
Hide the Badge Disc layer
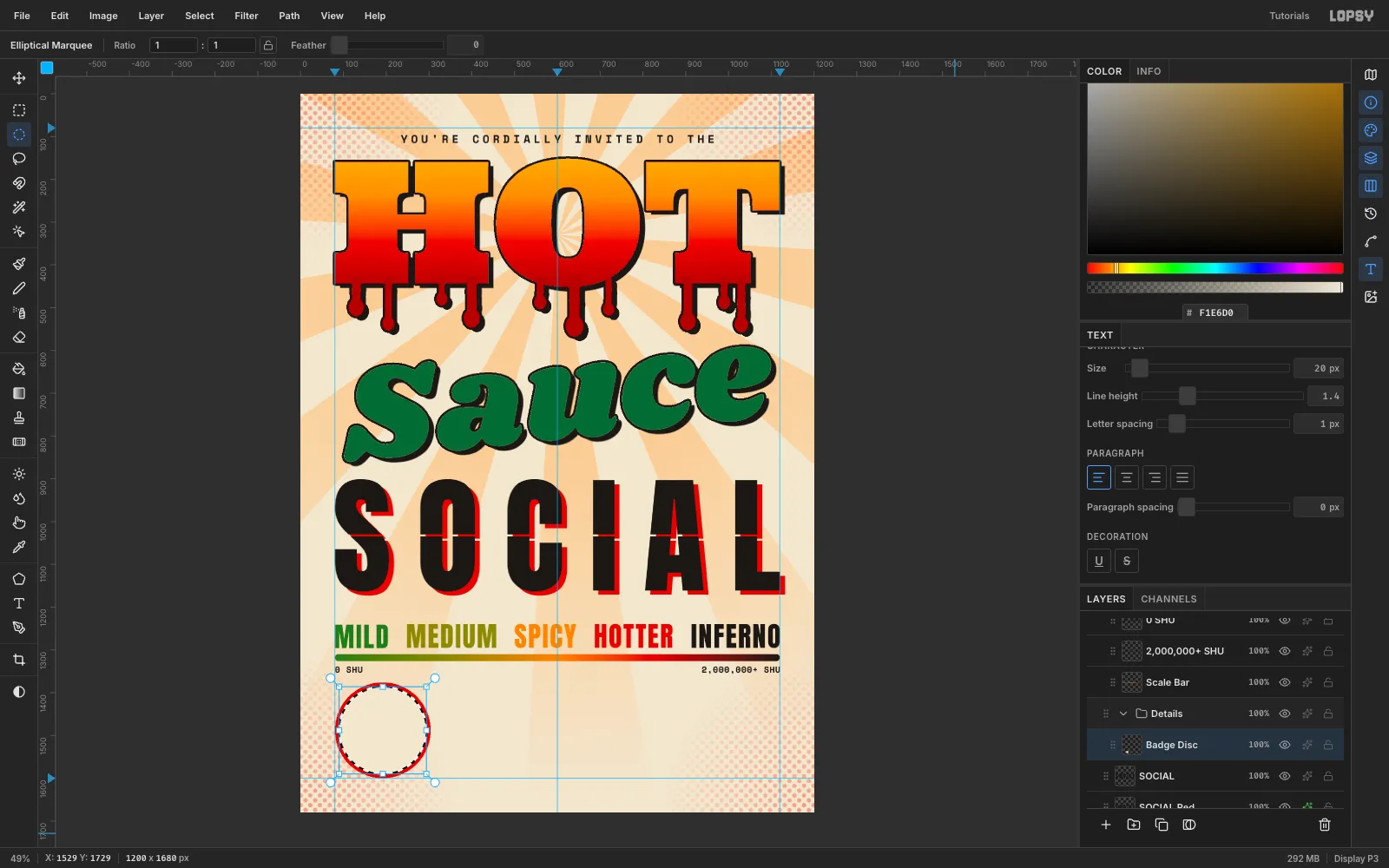pos(1285,745)
